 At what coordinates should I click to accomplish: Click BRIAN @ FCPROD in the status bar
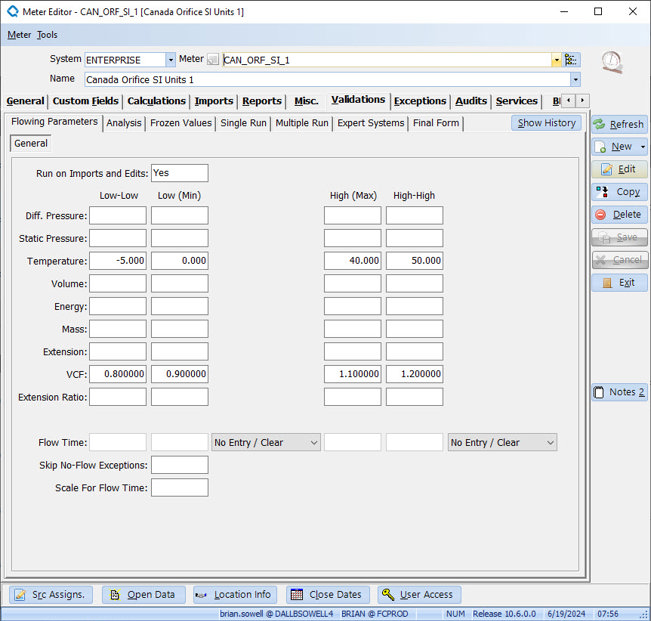point(374,614)
